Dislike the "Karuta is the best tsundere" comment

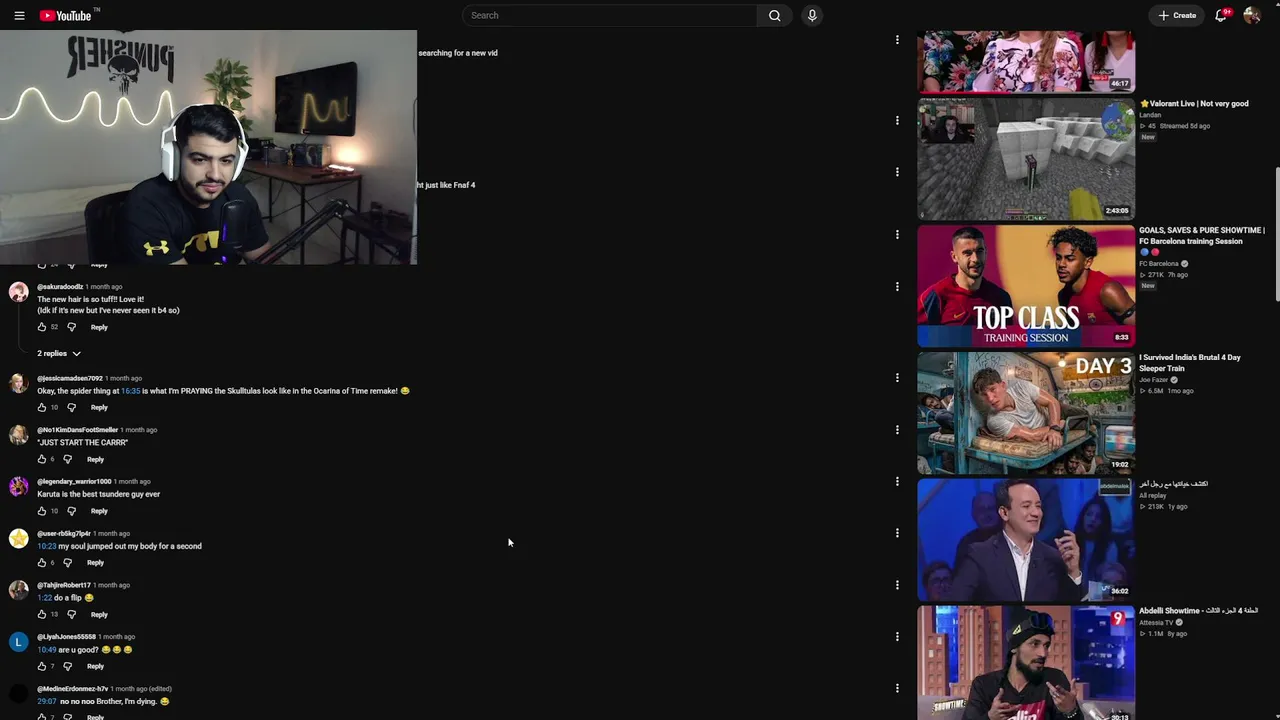point(71,511)
